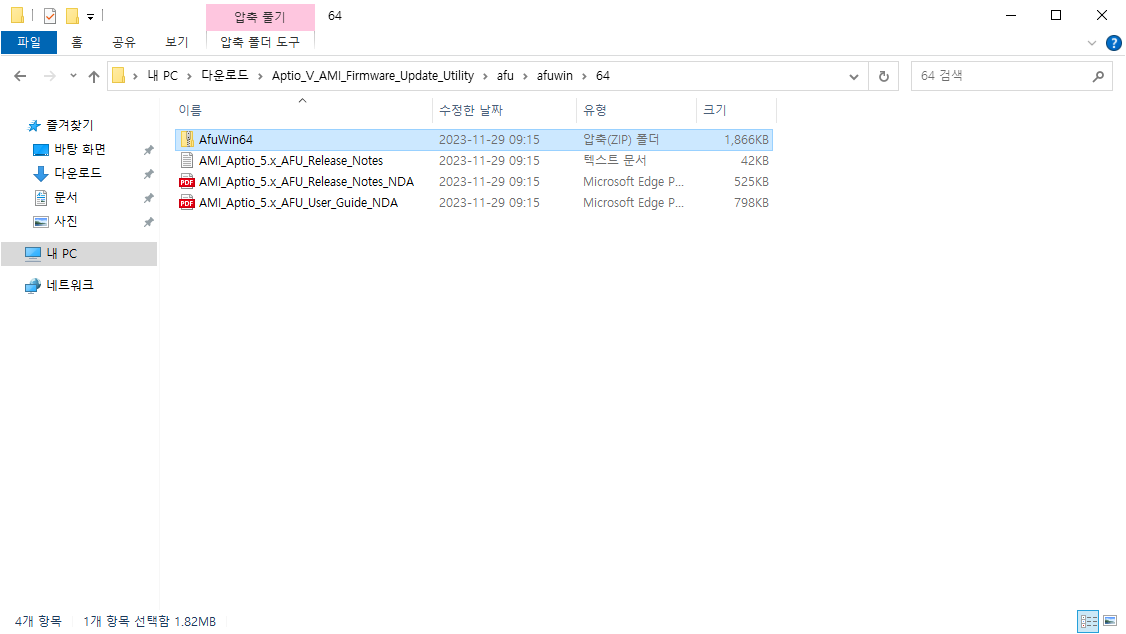1126x634 pixels.
Task: Toggle details view in the status bar
Action: click(1088, 621)
